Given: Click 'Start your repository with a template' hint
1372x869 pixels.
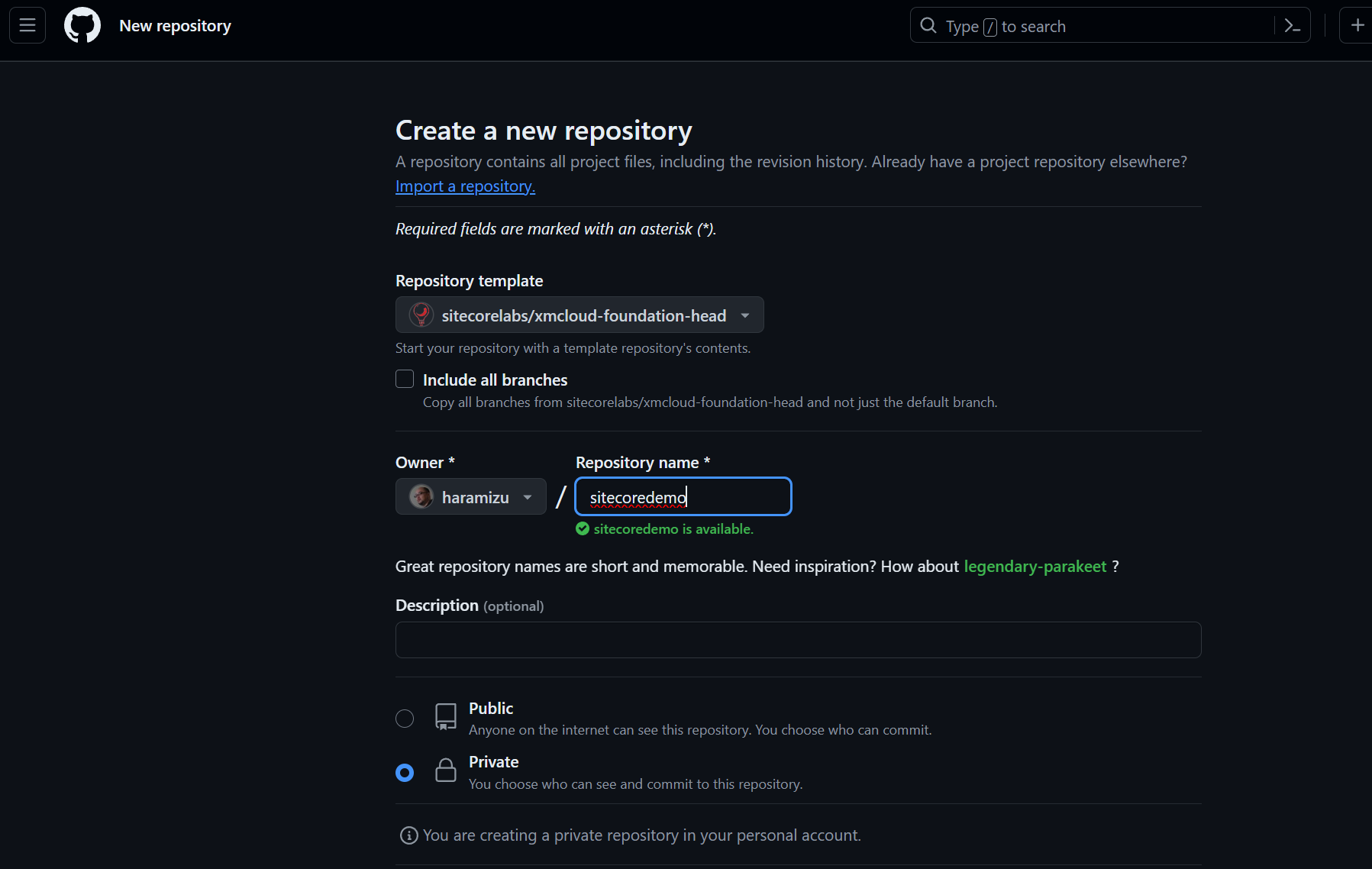Looking at the screenshot, I should (x=573, y=348).
